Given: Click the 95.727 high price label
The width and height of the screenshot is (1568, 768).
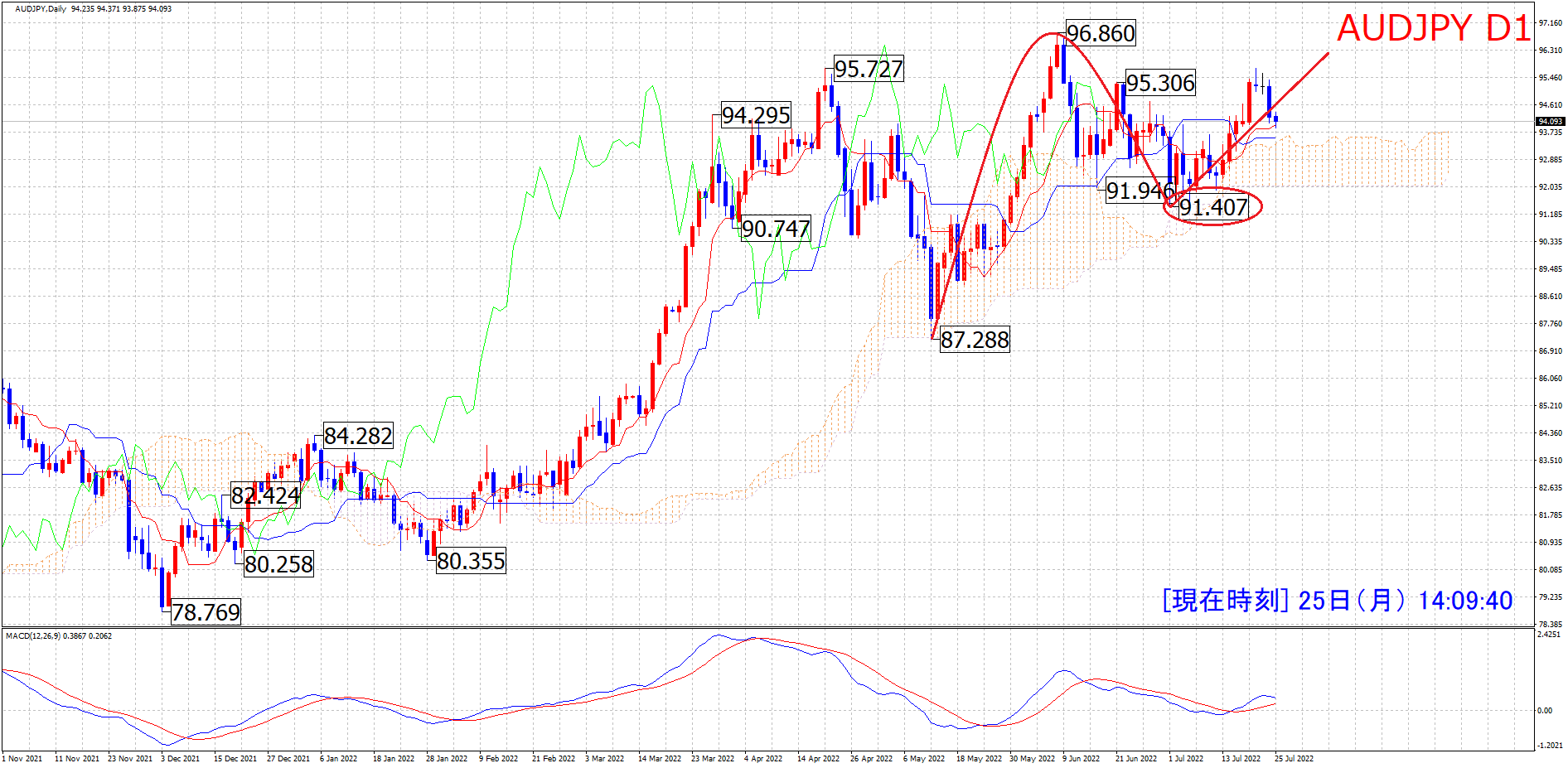Looking at the screenshot, I should tap(868, 69).
